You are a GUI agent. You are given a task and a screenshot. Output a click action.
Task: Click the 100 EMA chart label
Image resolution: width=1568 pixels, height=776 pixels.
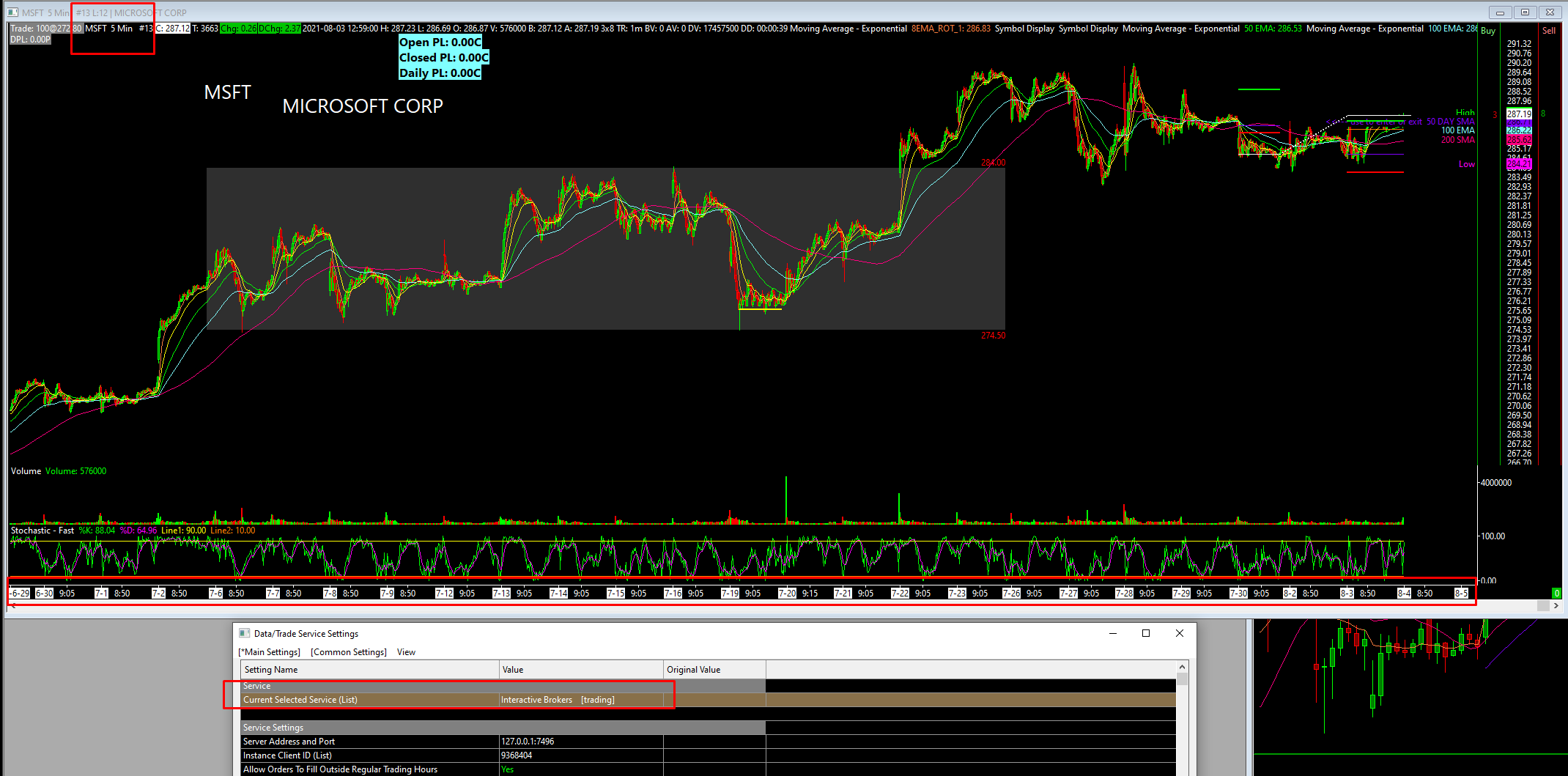[1458, 130]
